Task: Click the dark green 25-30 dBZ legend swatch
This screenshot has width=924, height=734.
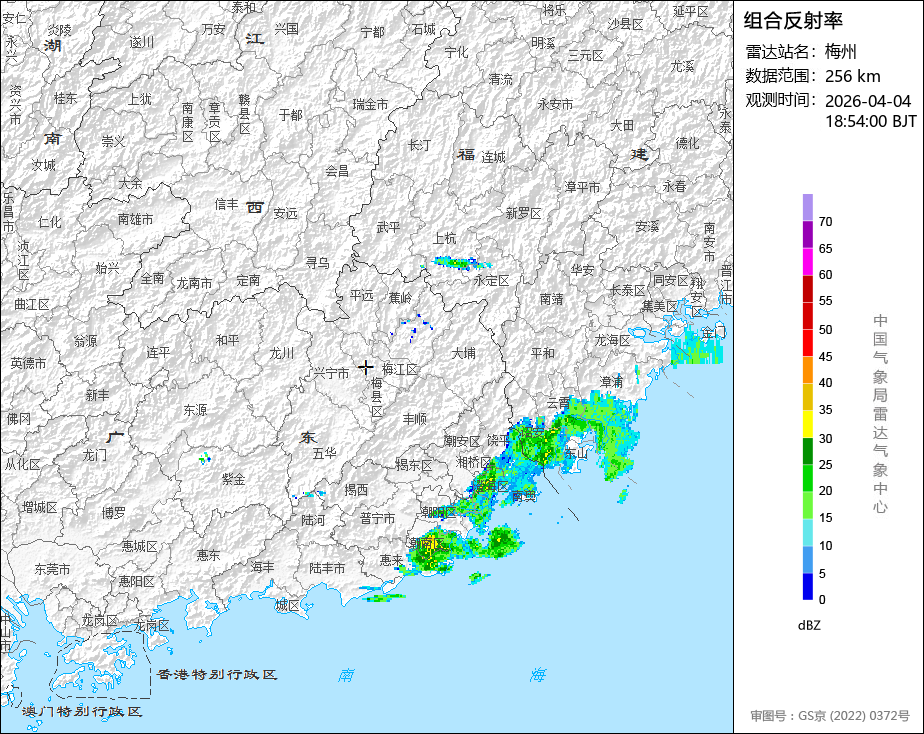Action: 807,451
